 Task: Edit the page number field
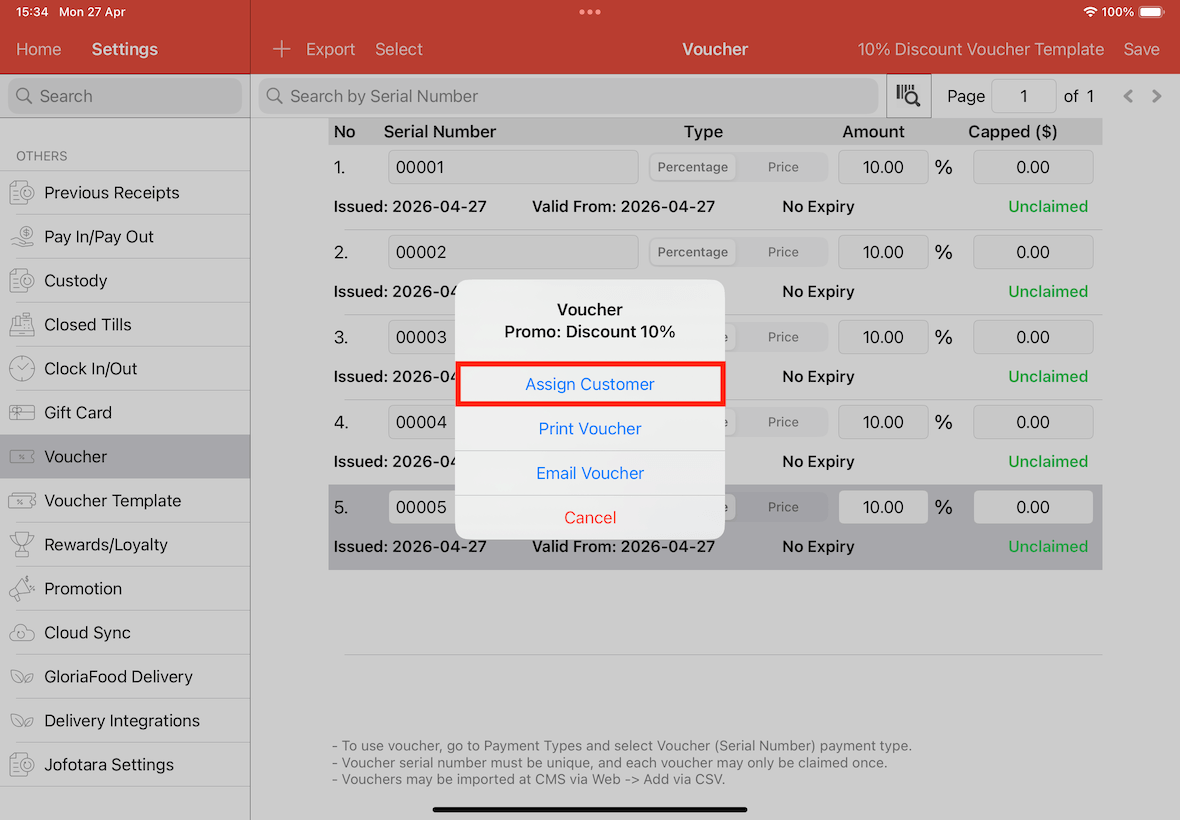coord(1023,96)
